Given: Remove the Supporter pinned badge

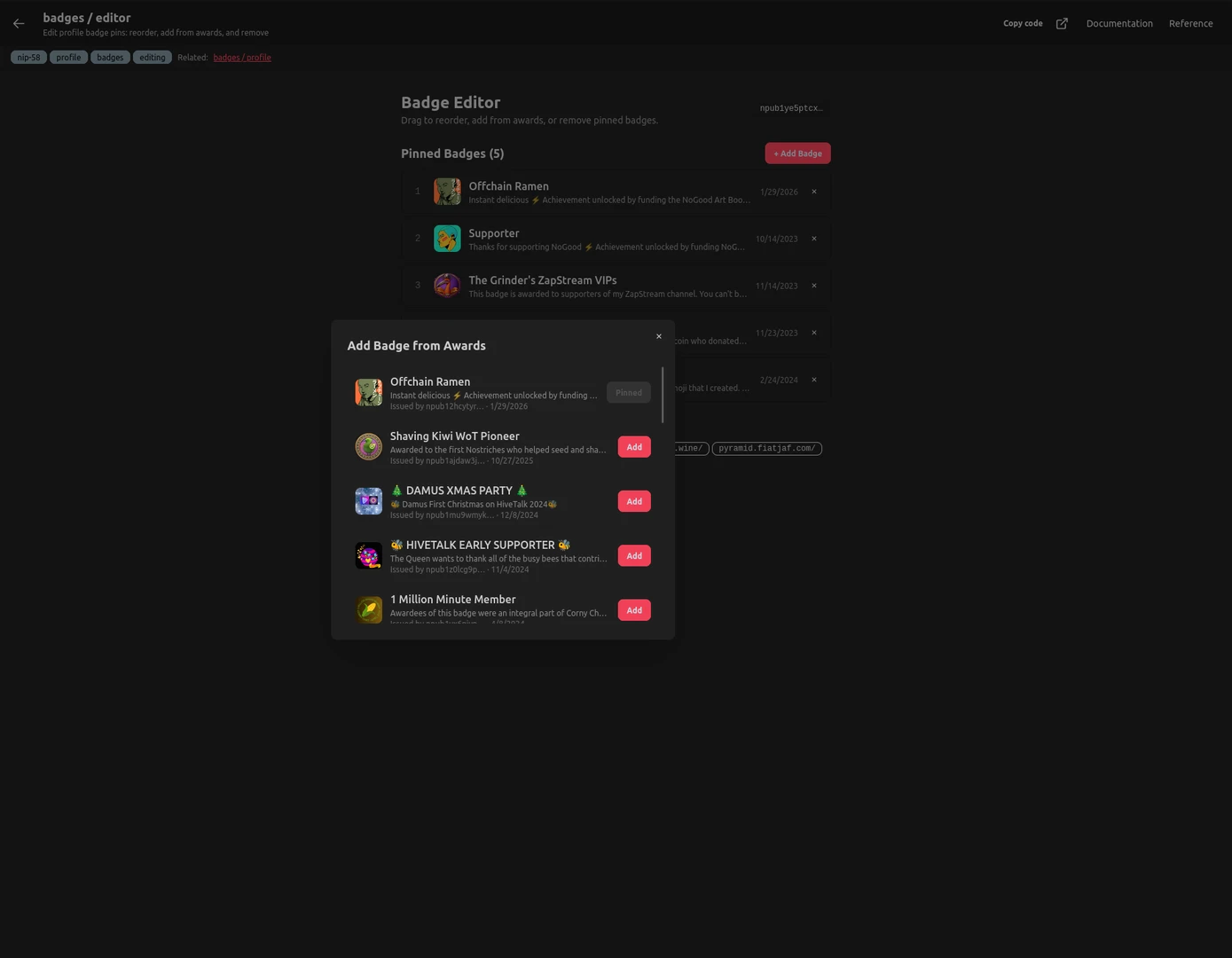Looking at the screenshot, I should pyautogui.click(x=814, y=239).
